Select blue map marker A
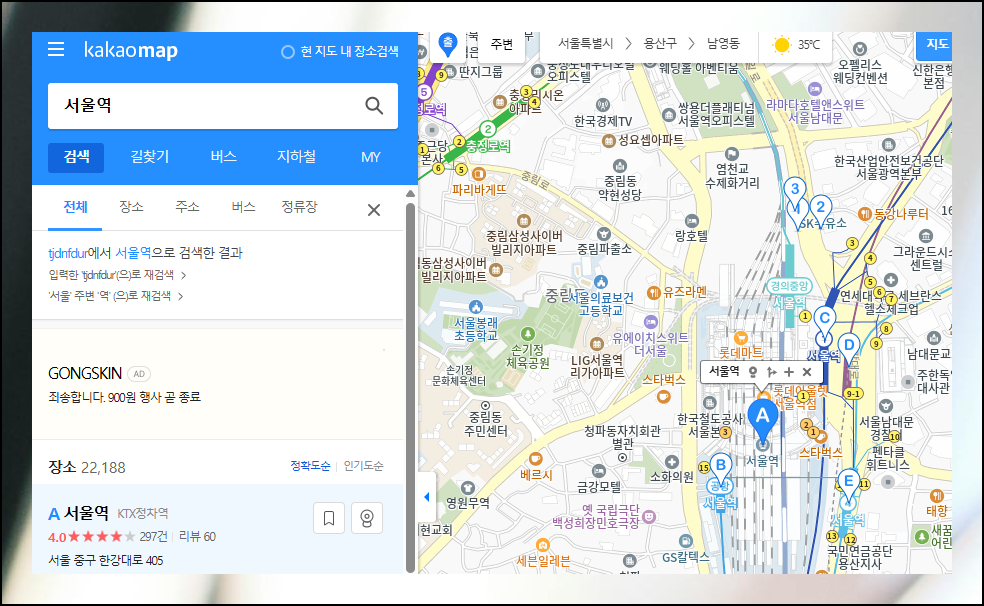 (x=762, y=420)
